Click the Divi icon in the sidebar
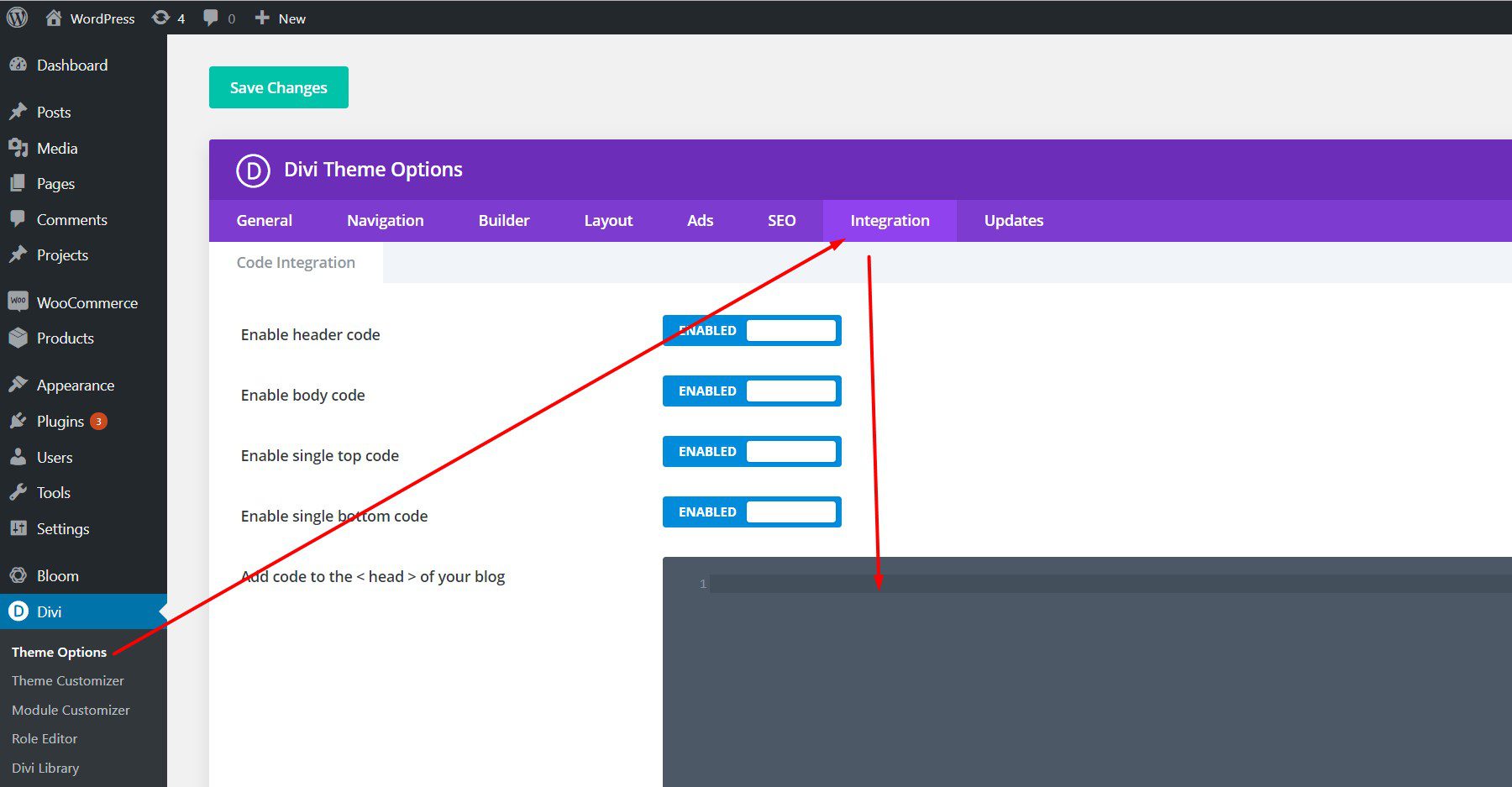This screenshot has height=787, width=1512. coord(18,611)
